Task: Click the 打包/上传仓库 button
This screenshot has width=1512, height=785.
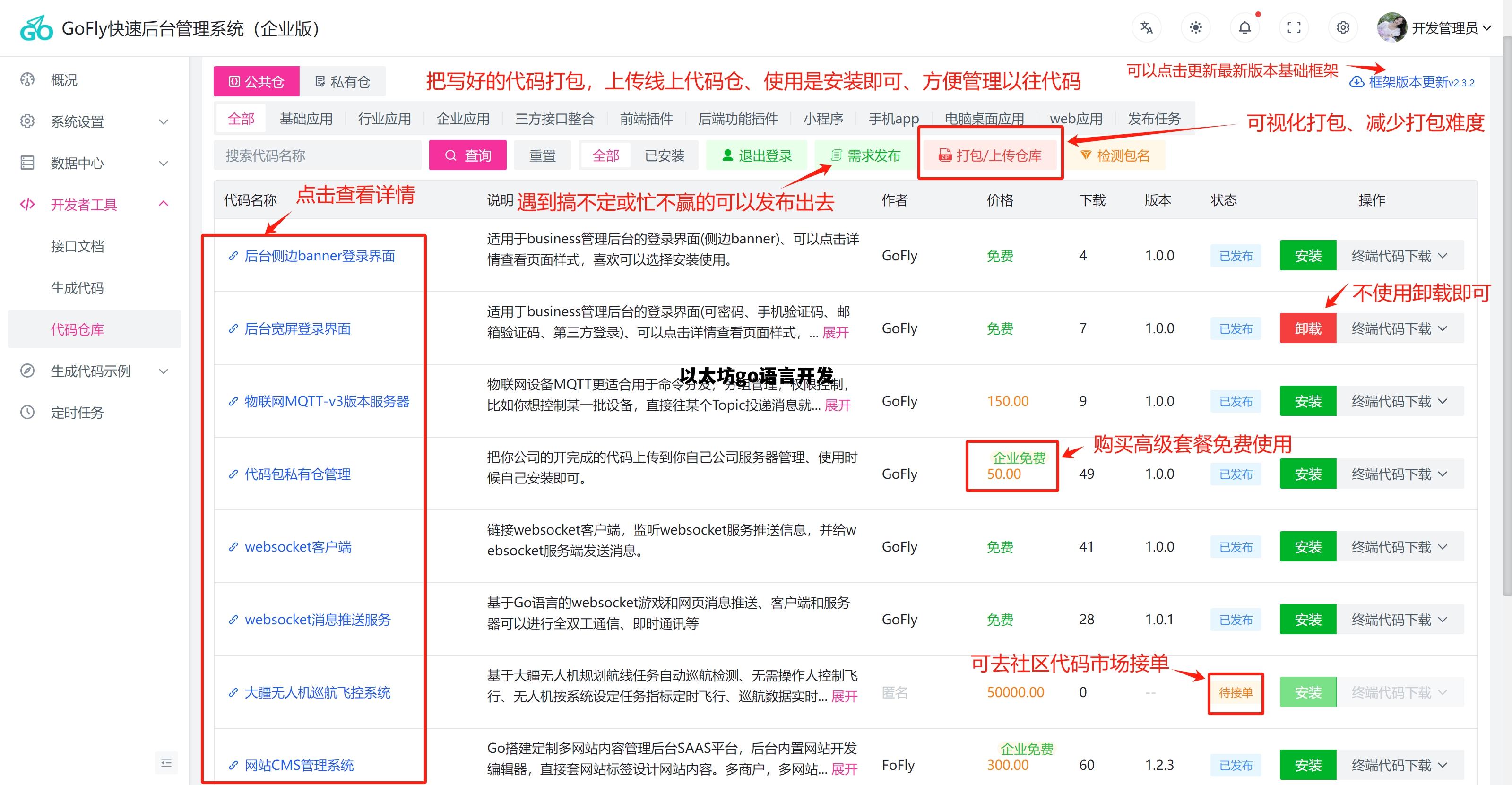Action: coord(990,155)
